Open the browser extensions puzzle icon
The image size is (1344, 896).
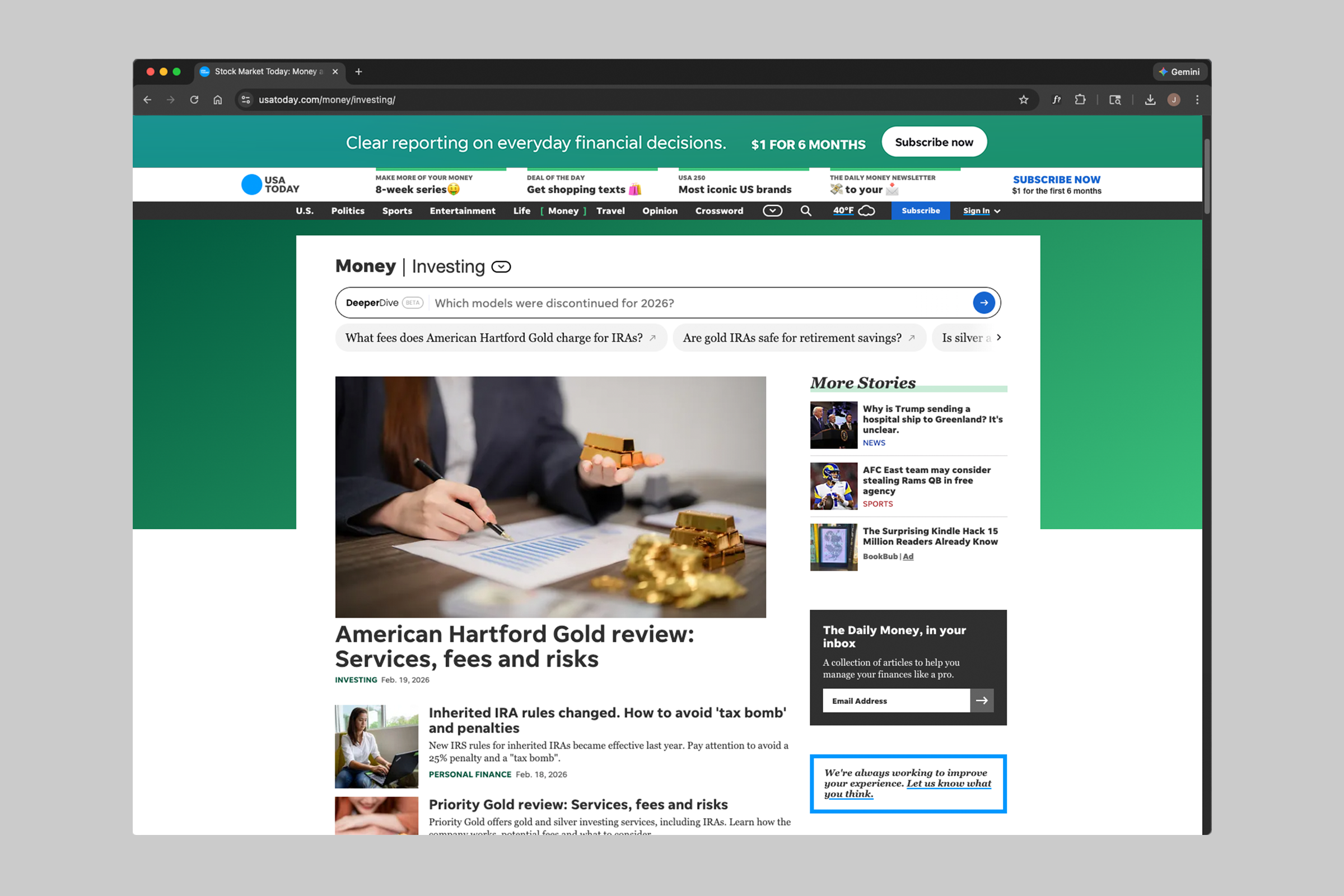coord(1080,100)
